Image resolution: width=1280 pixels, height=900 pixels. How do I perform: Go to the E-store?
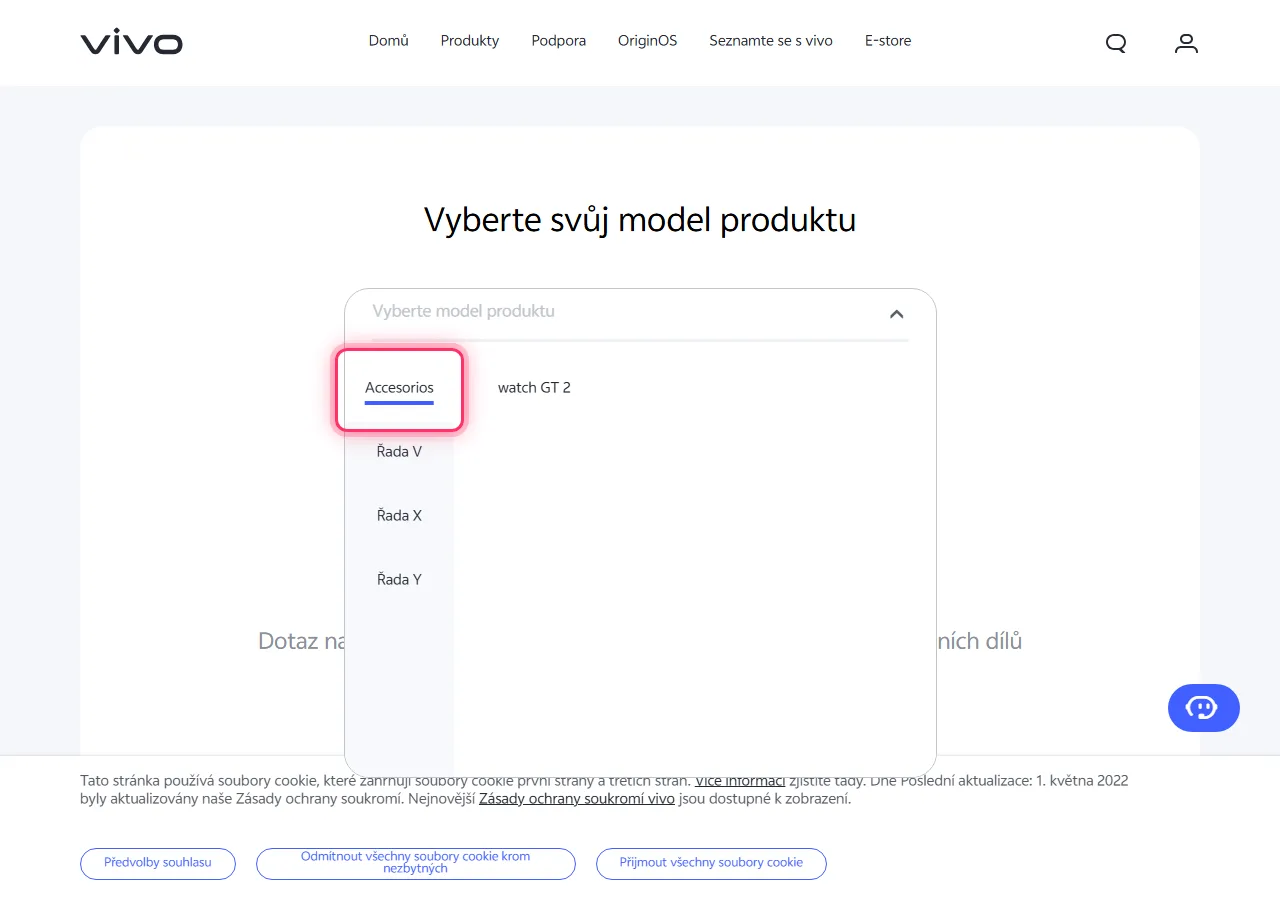(x=888, y=41)
